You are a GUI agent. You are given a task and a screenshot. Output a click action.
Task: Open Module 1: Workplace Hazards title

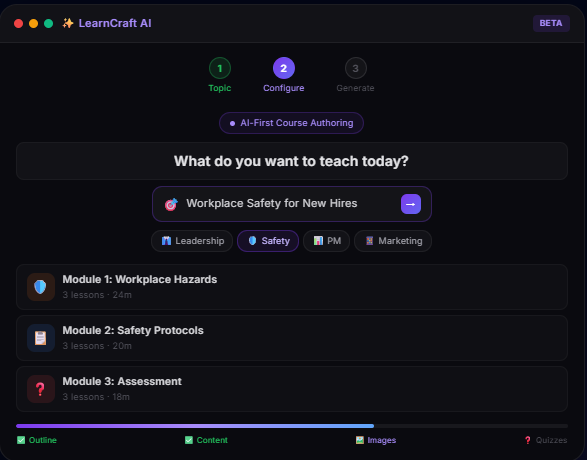(x=140, y=280)
